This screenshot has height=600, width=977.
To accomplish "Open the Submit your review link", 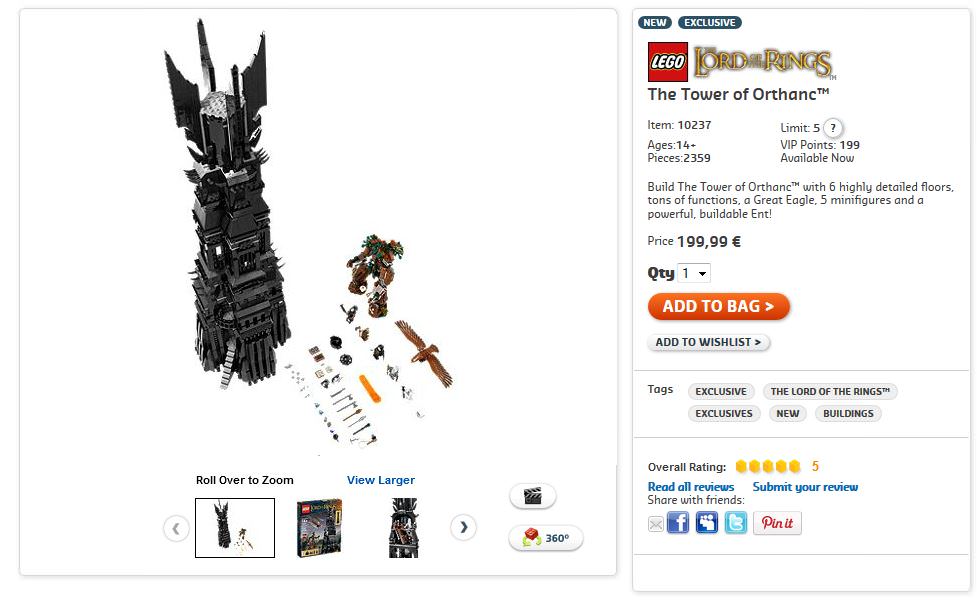I will [x=805, y=487].
